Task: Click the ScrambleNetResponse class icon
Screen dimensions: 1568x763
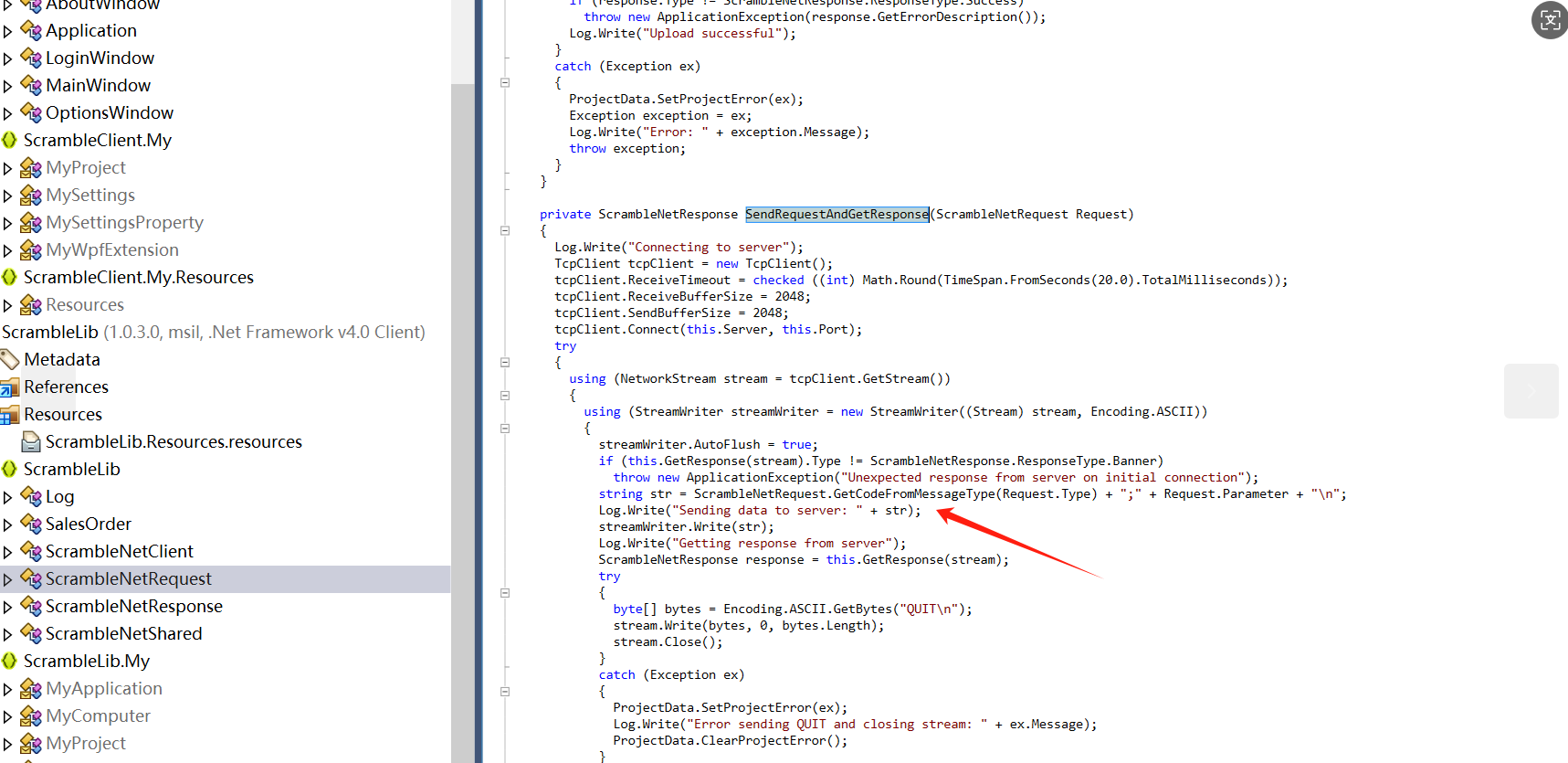Action: 31,607
